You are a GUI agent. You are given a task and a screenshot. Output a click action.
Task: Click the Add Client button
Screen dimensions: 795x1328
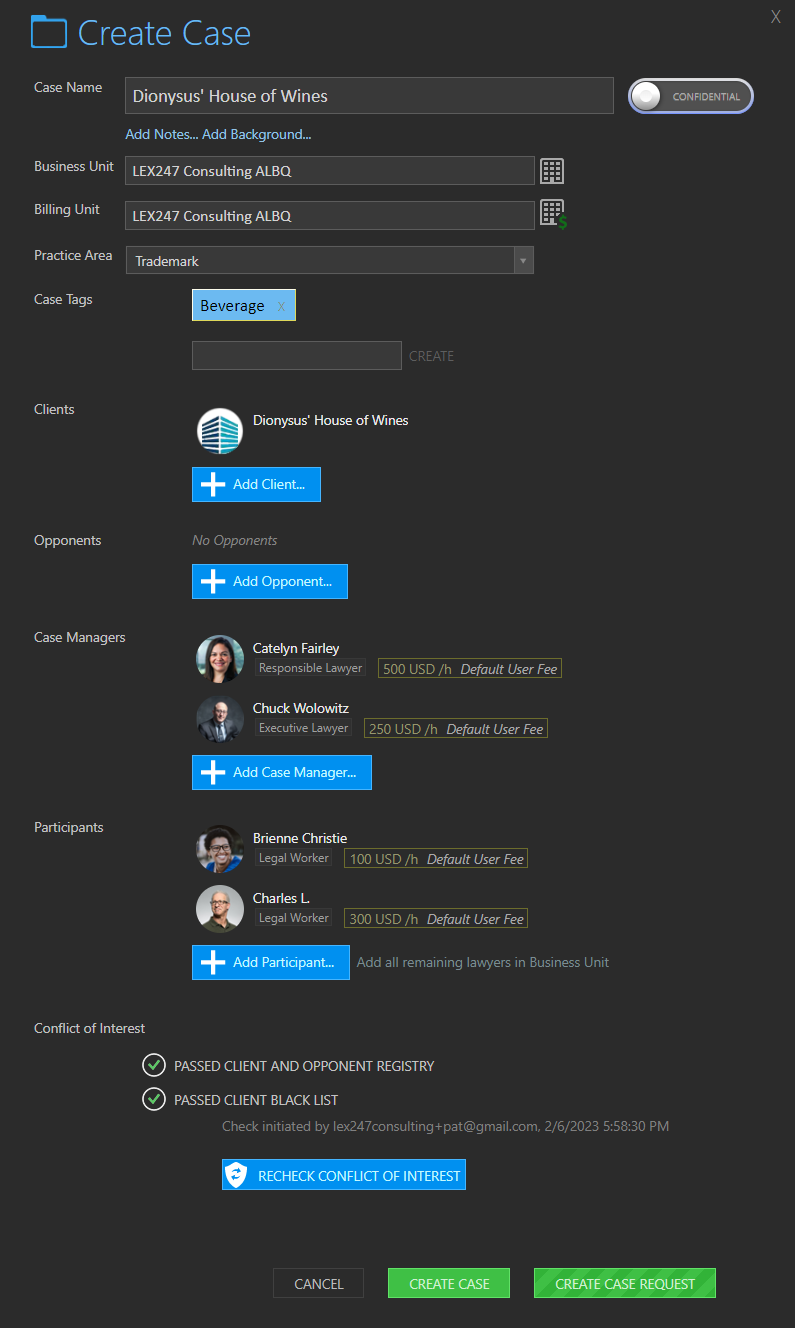(256, 484)
